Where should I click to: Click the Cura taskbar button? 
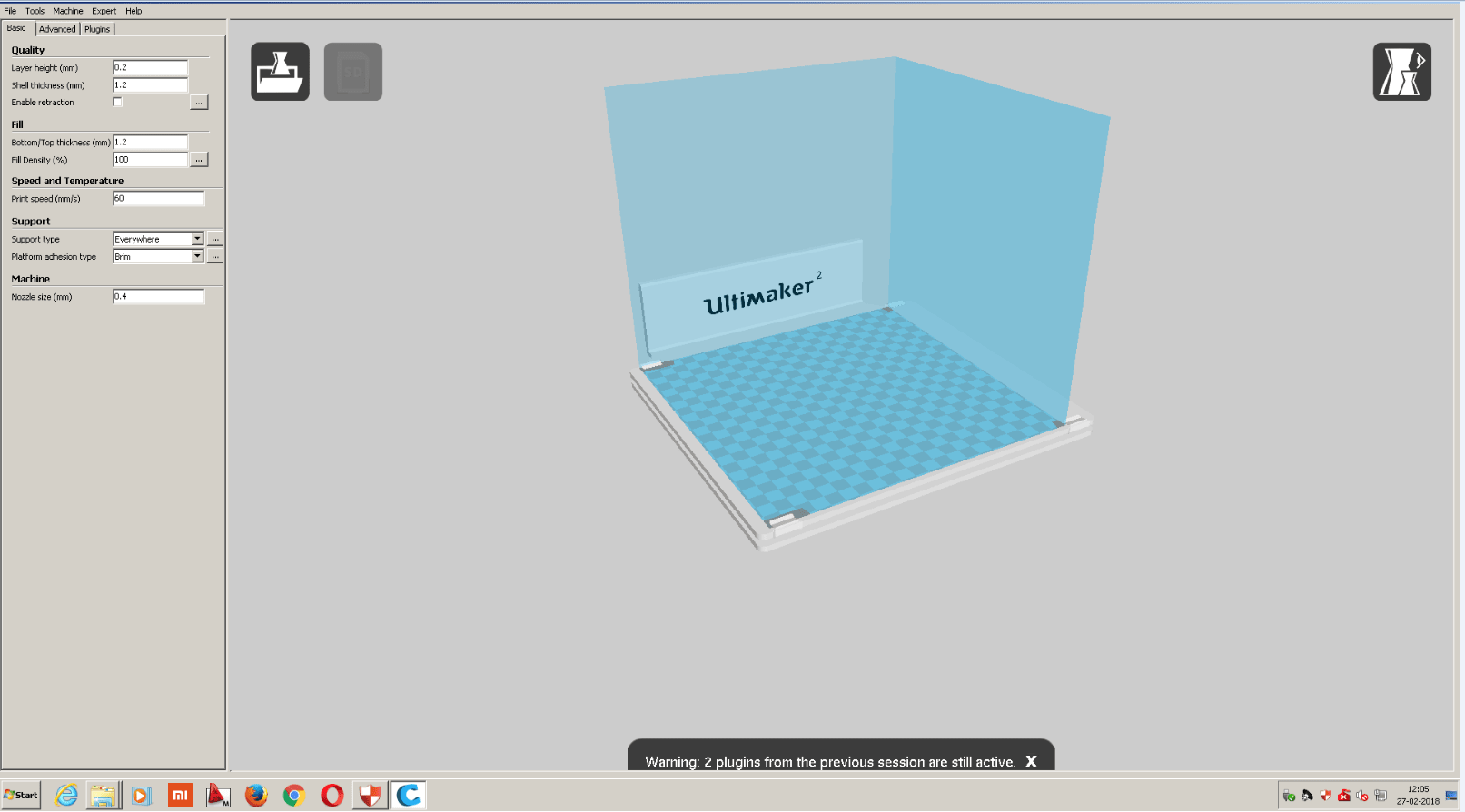tap(409, 796)
